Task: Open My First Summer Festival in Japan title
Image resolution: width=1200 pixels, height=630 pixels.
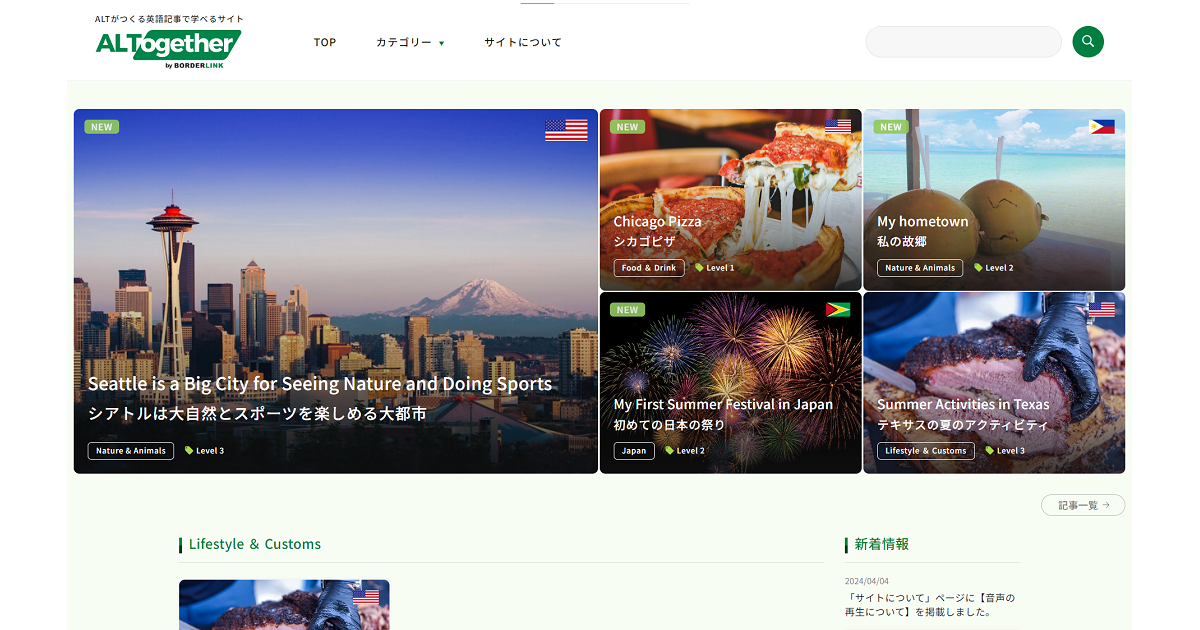Action: click(723, 404)
